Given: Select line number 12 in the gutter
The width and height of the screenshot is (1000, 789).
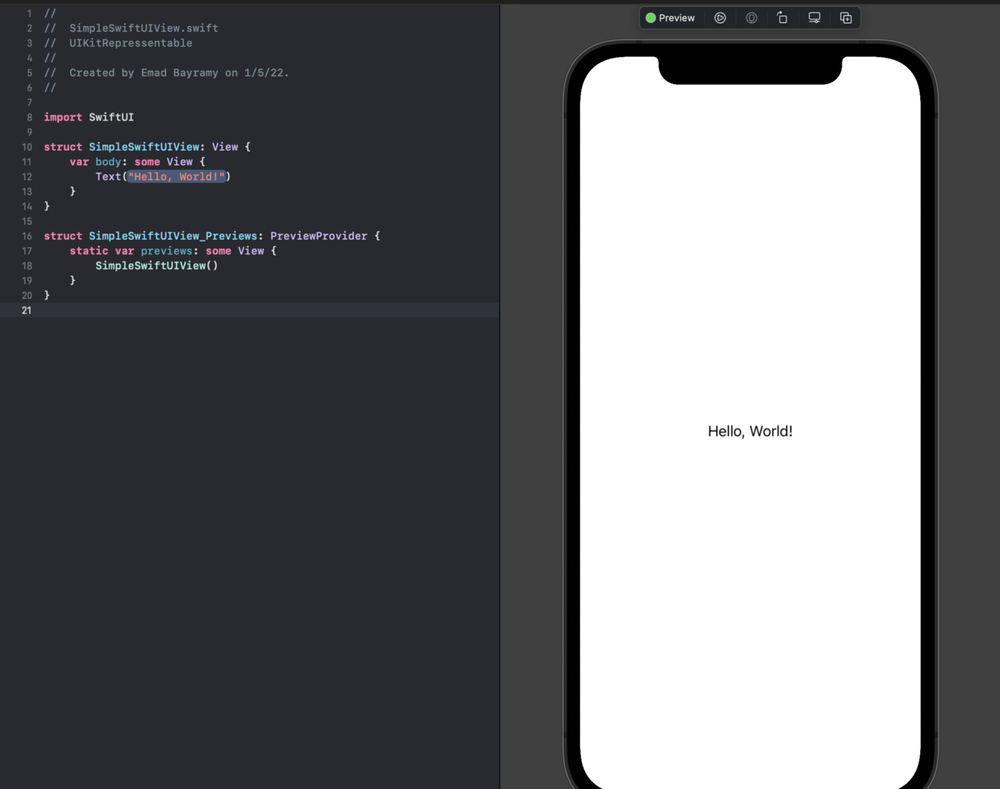Looking at the screenshot, I should coord(27,176).
